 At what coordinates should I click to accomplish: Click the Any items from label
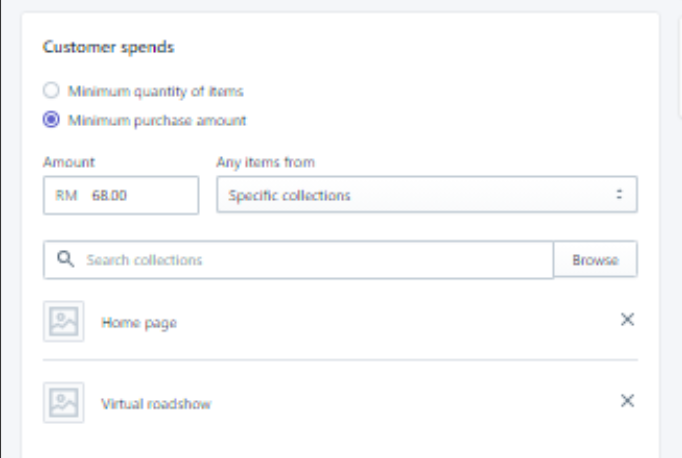pyautogui.click(x=266, y=161)
